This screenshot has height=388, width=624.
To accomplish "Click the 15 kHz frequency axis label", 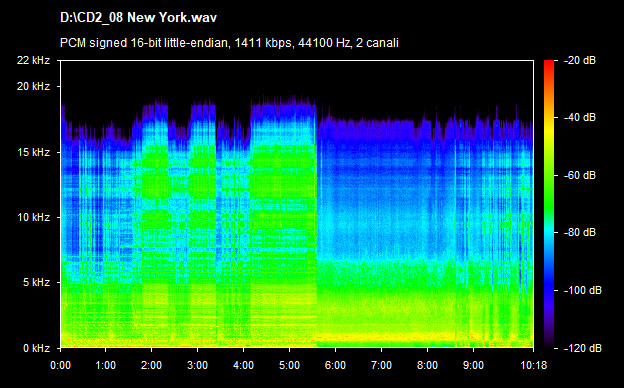I will [33, 152].
